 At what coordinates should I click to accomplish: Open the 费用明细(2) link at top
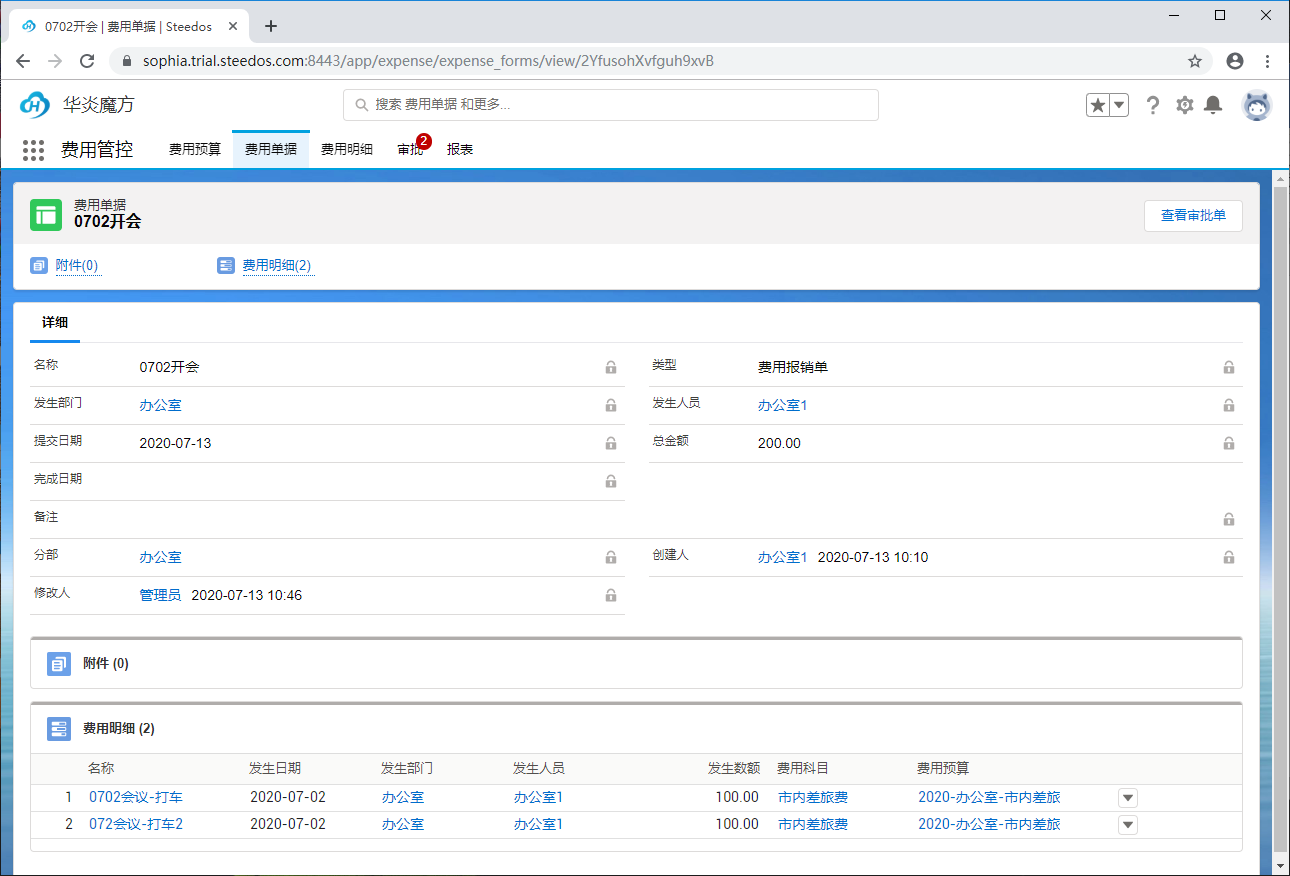278,265
